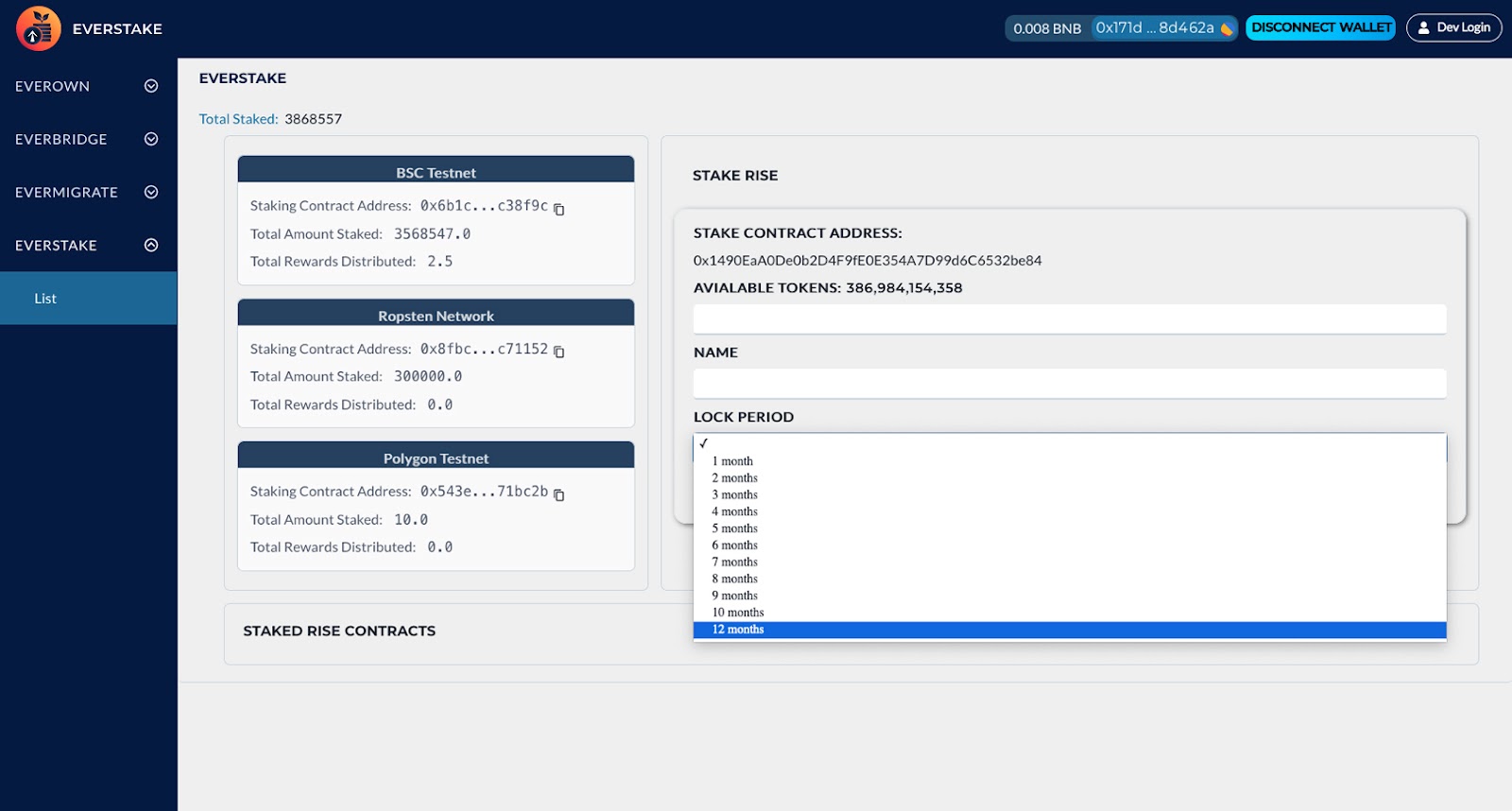Click the user icon in Dev Login

tap(1423, 27)
